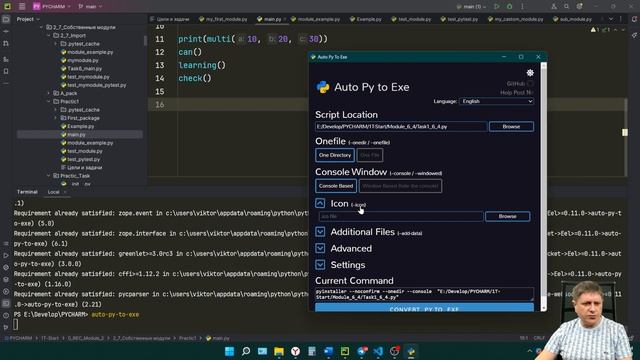640x360 pixels.
Task: Open the GitHub link in Auto Py to Exe
Action: point(520,83)
